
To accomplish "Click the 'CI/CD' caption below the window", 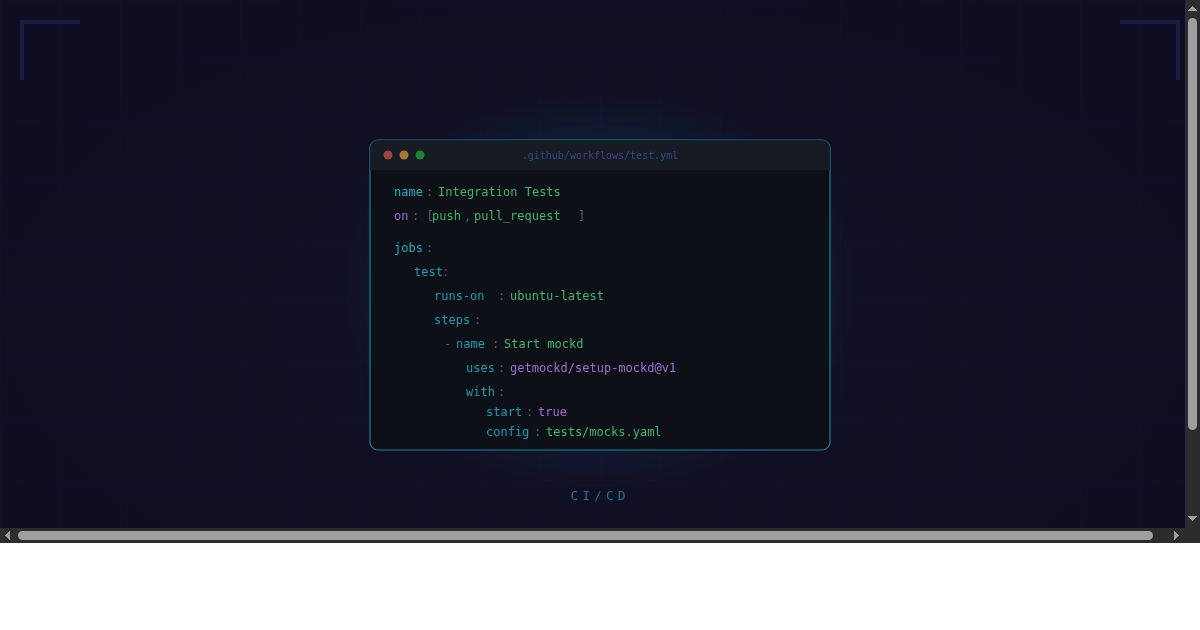I will [x=598, y=496].
